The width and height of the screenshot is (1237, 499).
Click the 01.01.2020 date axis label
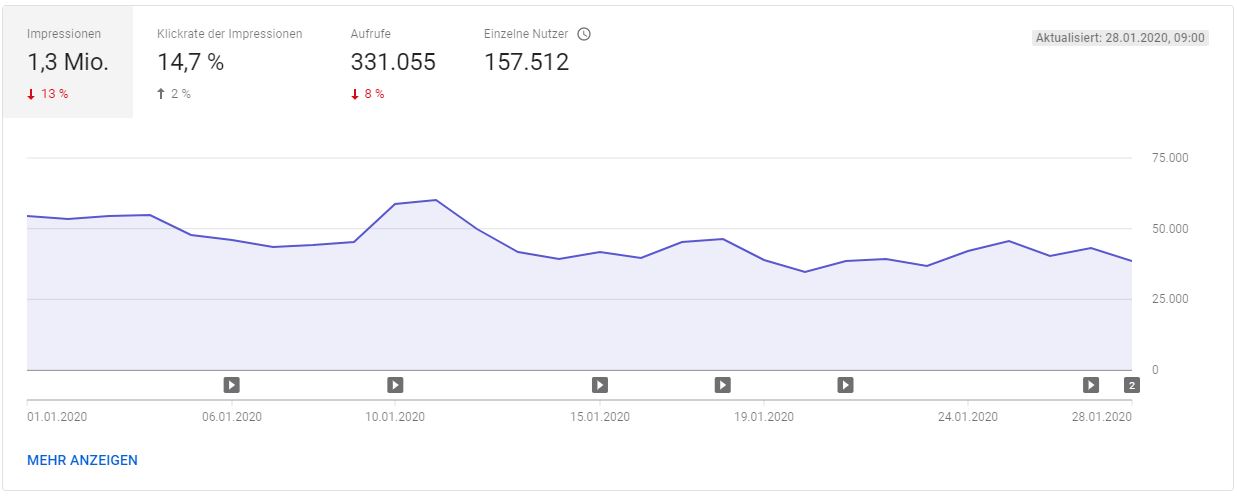pyautogui.click(x=57, y=417)
